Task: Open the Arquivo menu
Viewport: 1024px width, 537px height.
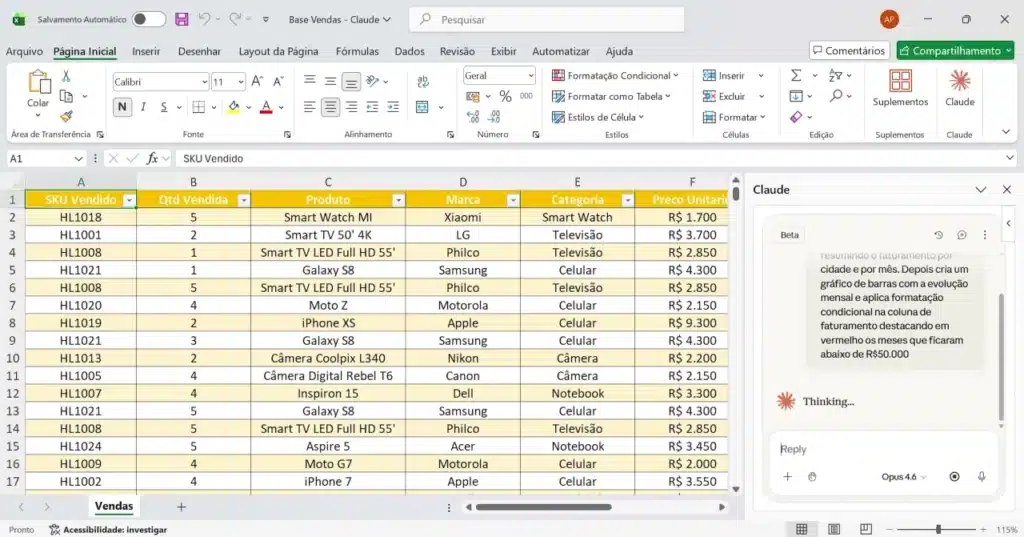Action: point(24,51)
